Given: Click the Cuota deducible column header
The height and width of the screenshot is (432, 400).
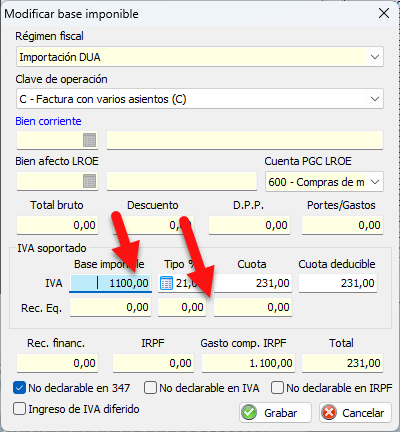Looking at the screenshot, I should click(337, 264).
